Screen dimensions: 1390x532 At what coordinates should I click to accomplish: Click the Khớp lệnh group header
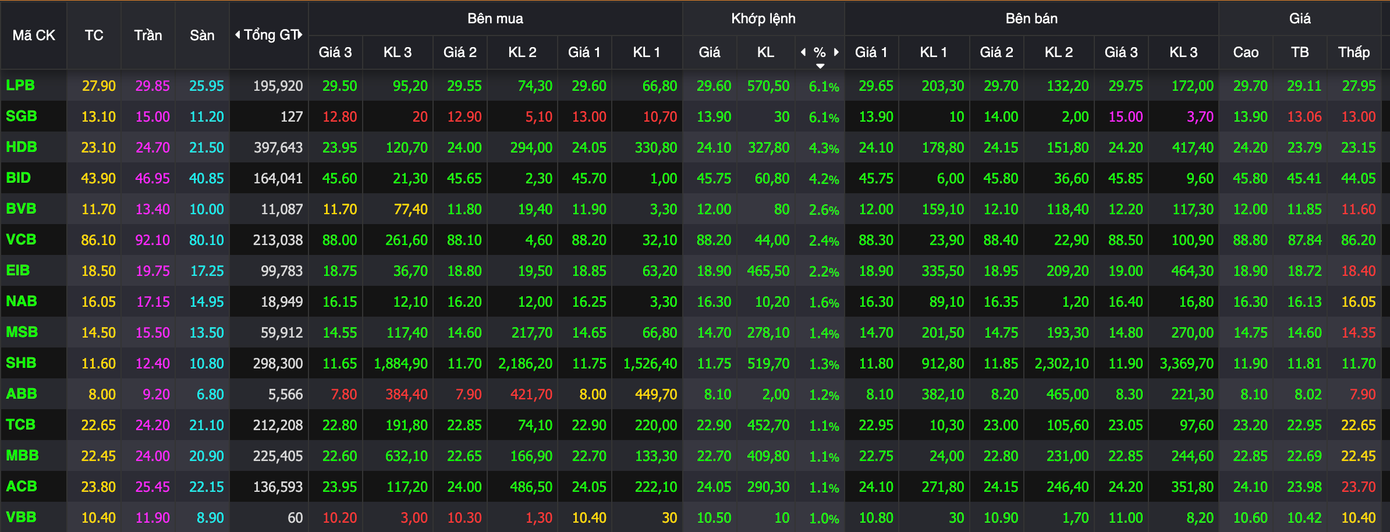click(763, 18)
